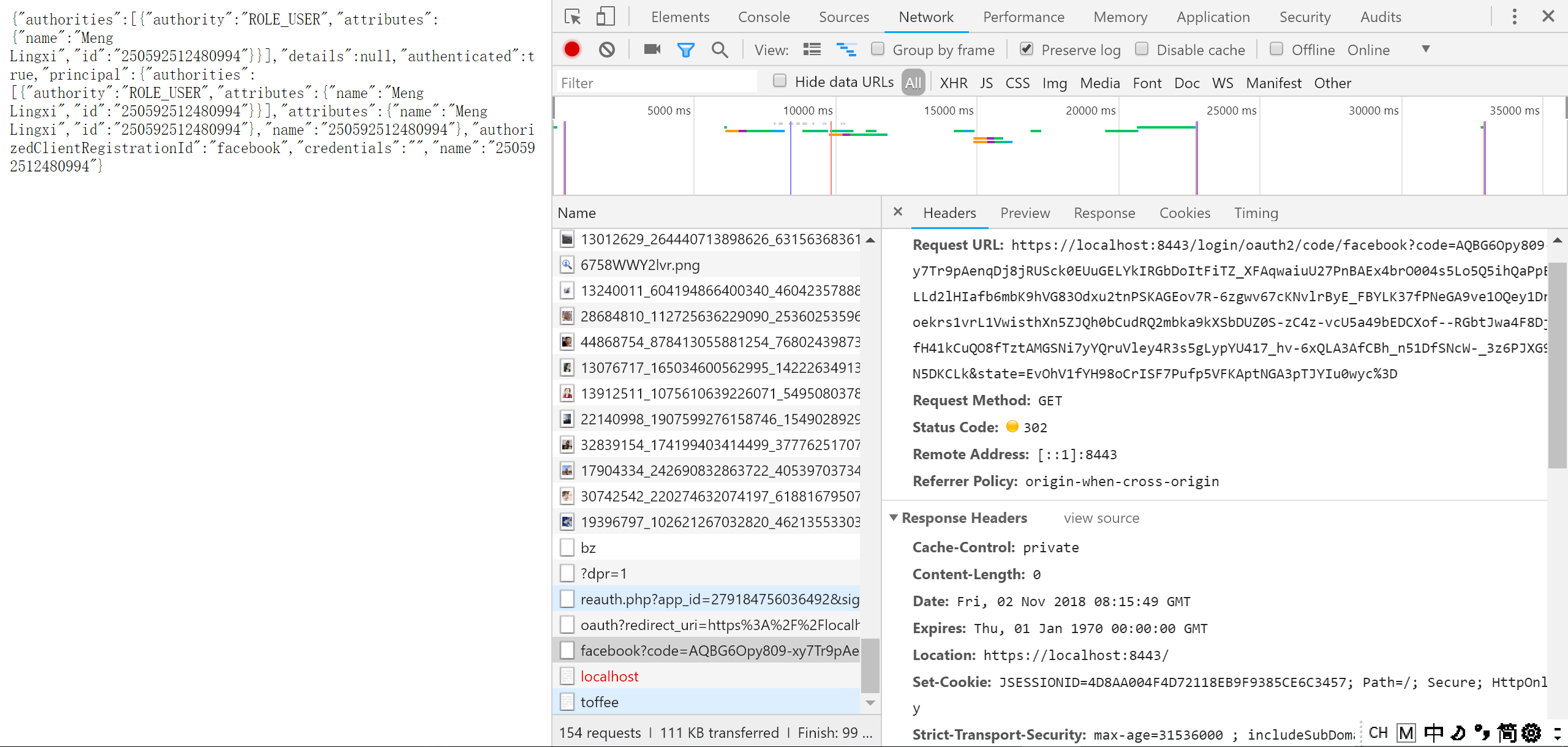The image size is (1568, 747).
Task: Enable Group by frame checkbox
Action: [x=878, y=49]
